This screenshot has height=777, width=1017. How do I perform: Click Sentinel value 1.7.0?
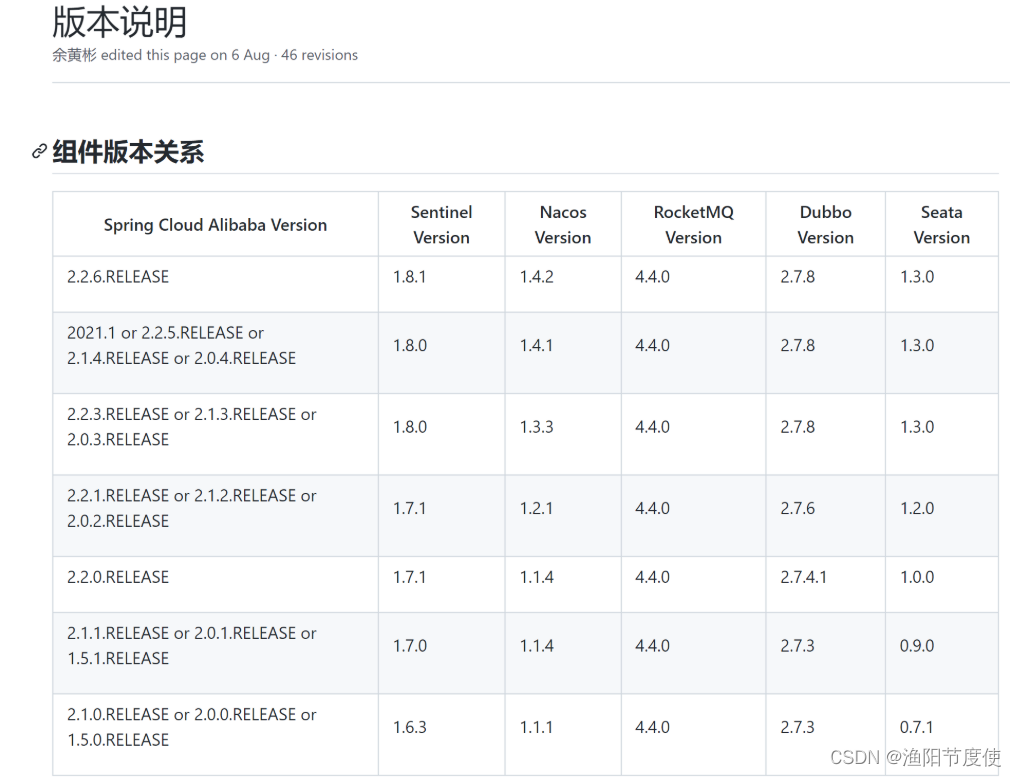pos(410,646)
